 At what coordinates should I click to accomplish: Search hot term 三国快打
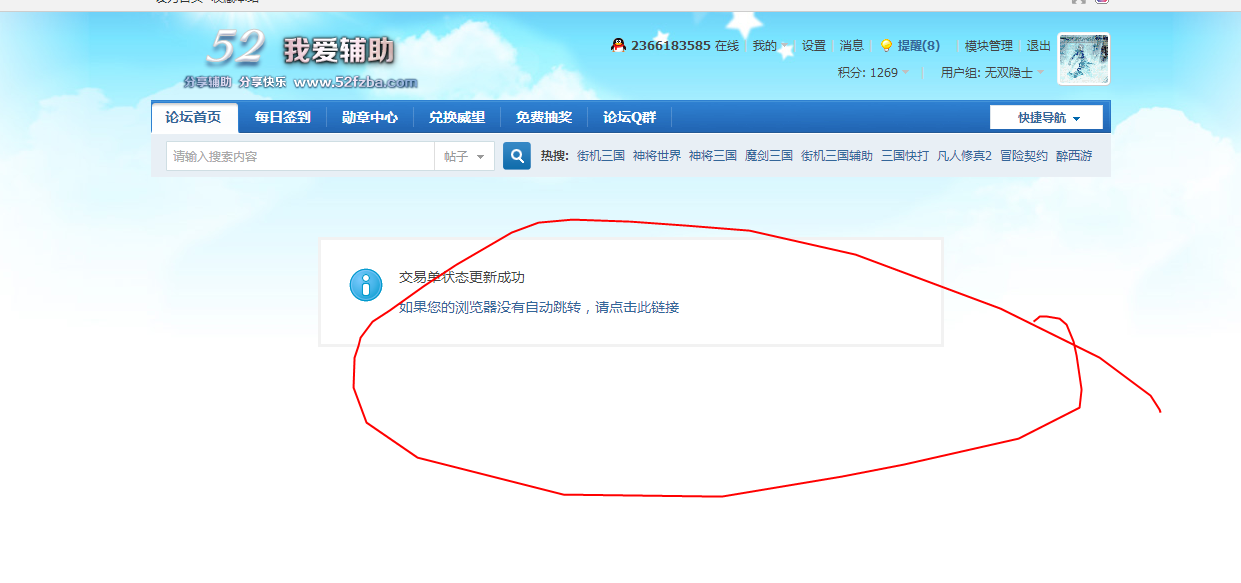click(x=905, y=156)
